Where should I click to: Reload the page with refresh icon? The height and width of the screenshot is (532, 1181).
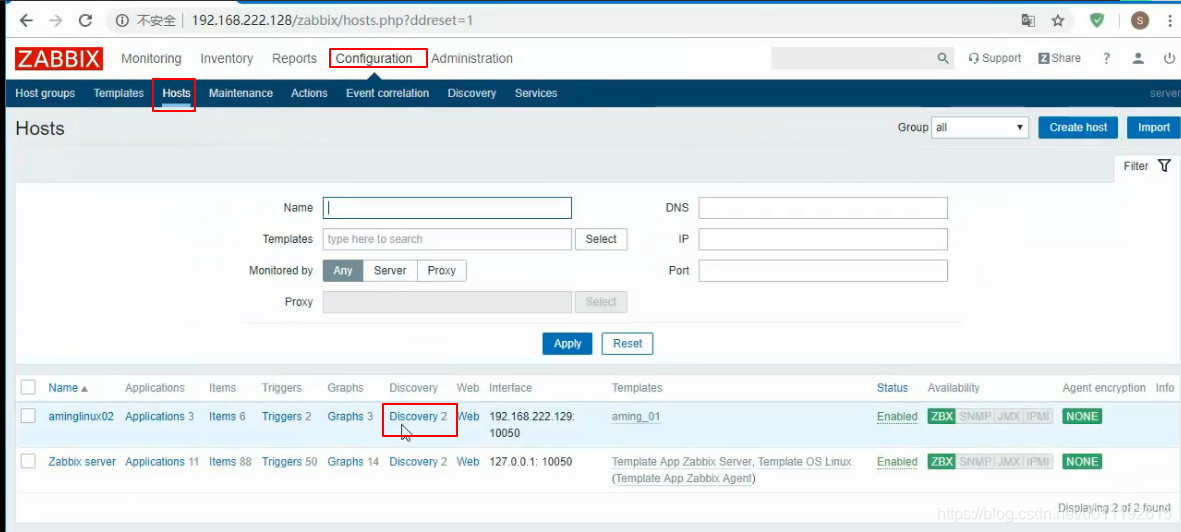click(86, 20)
